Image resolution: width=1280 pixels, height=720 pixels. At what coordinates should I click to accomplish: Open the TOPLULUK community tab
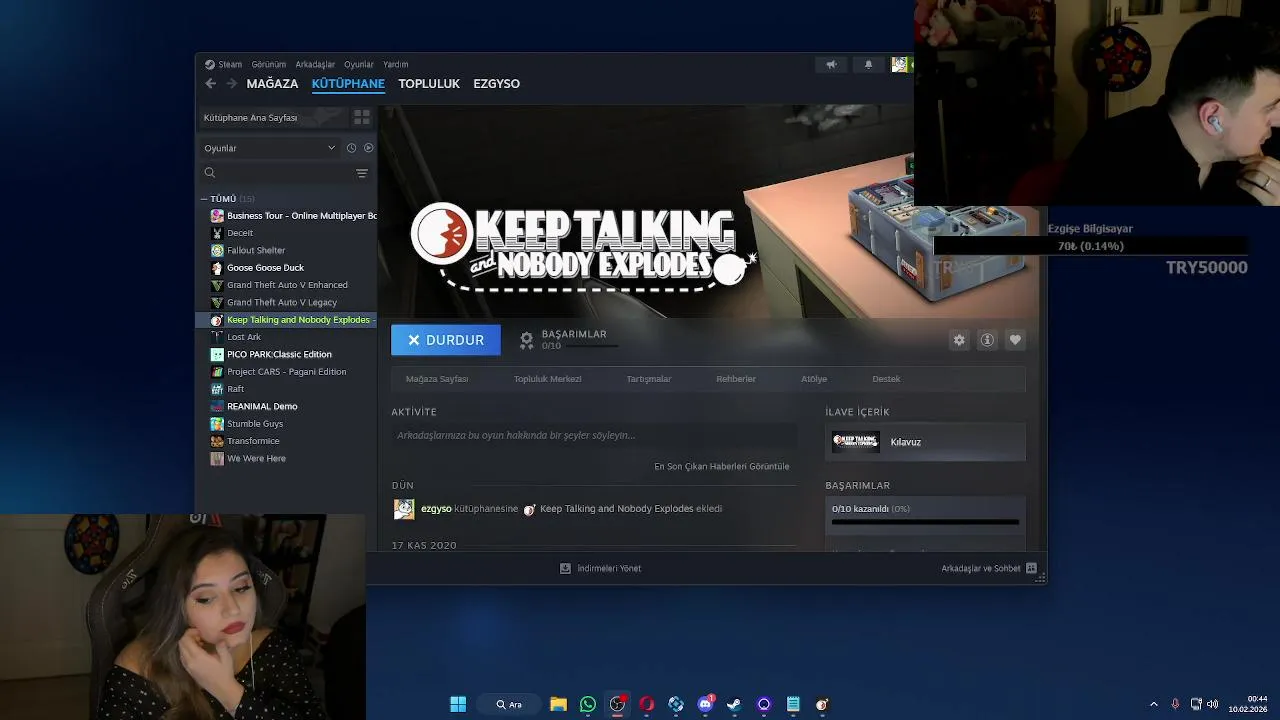[x=429, y=84]
